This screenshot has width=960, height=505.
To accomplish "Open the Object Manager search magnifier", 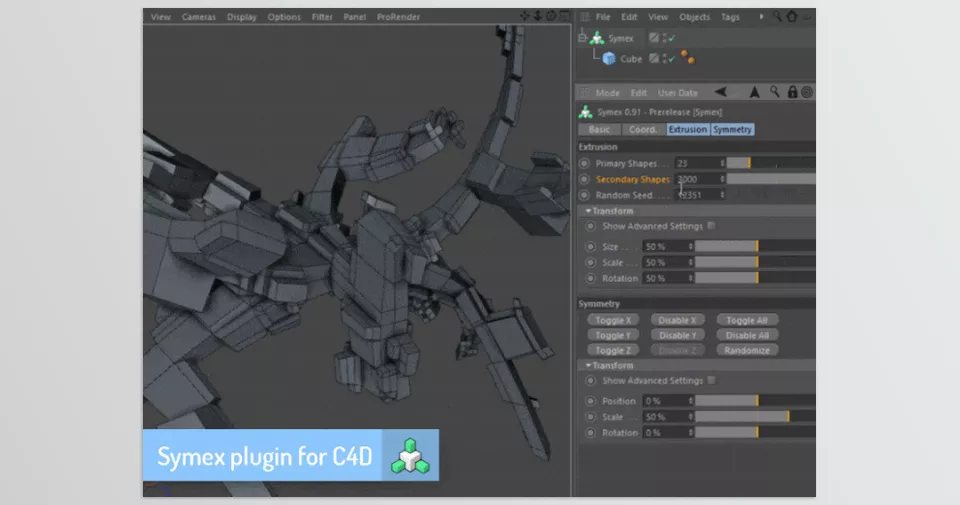I will tap(777, 17).
